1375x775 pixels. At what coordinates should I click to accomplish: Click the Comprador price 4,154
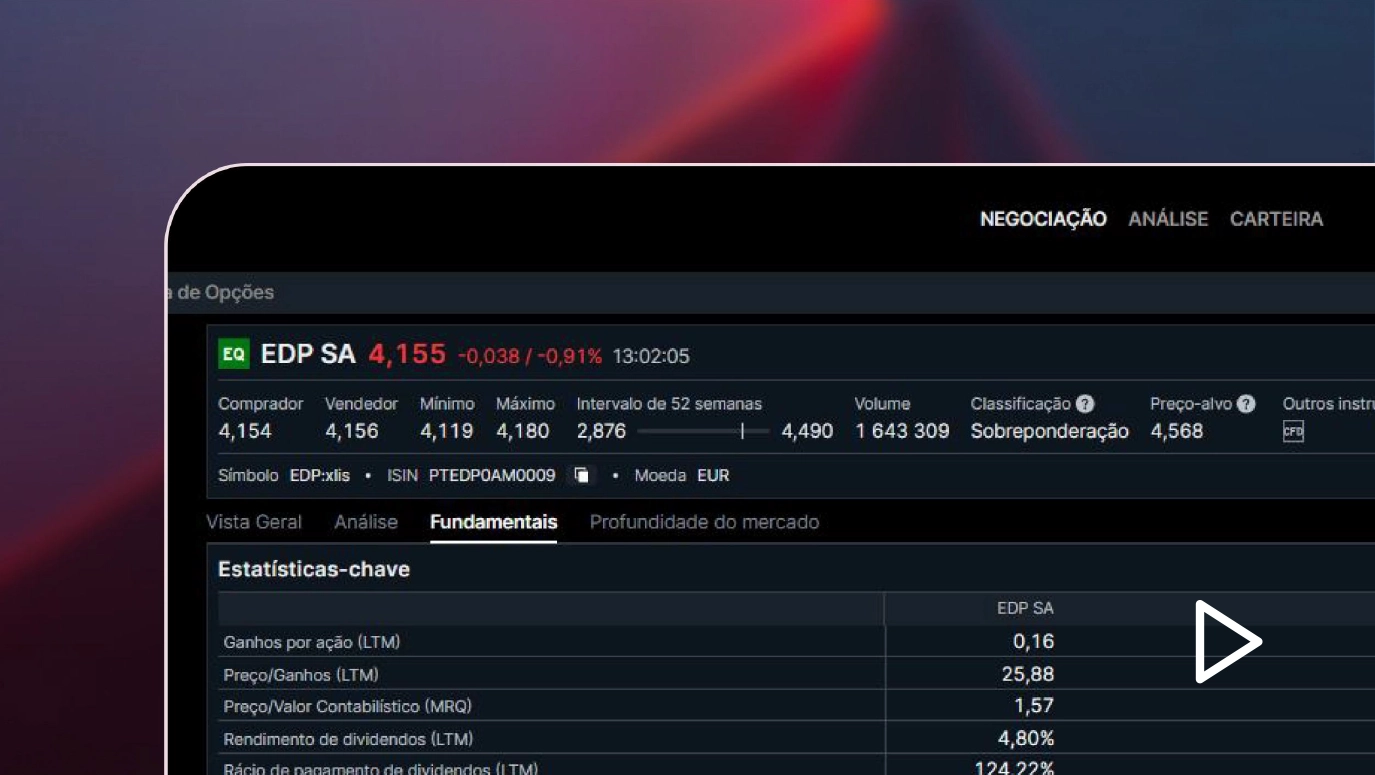point(245,431)
